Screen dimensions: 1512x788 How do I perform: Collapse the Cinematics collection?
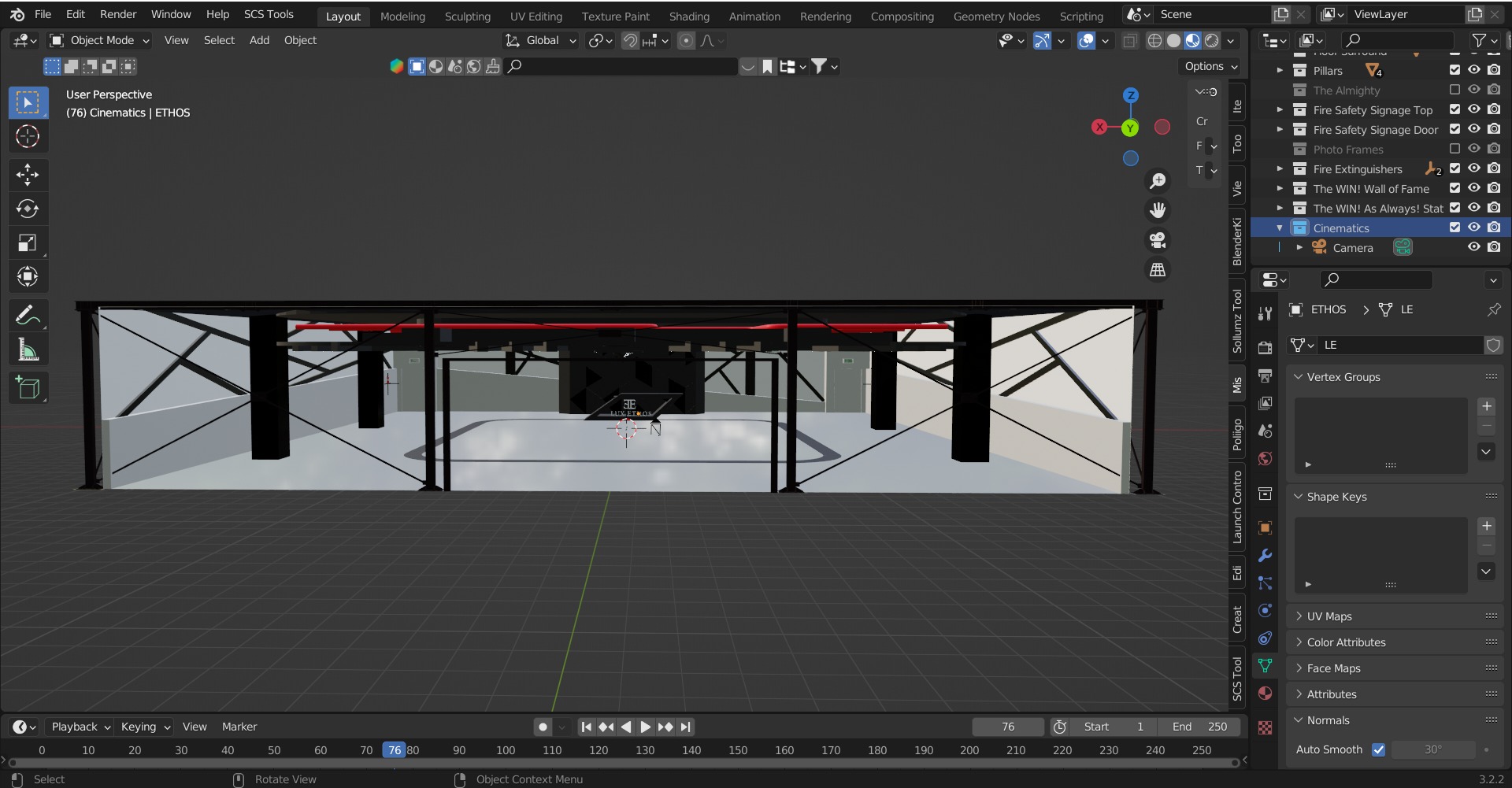click(x=1280, y=228)
